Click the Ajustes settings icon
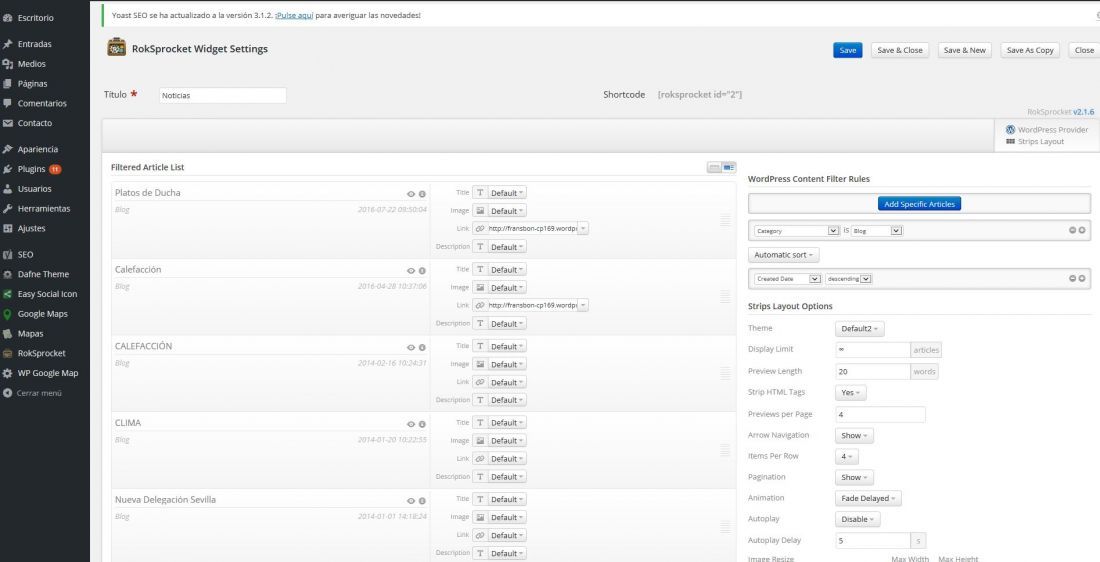Screen dimensions: 1100x562 (8, 228)
